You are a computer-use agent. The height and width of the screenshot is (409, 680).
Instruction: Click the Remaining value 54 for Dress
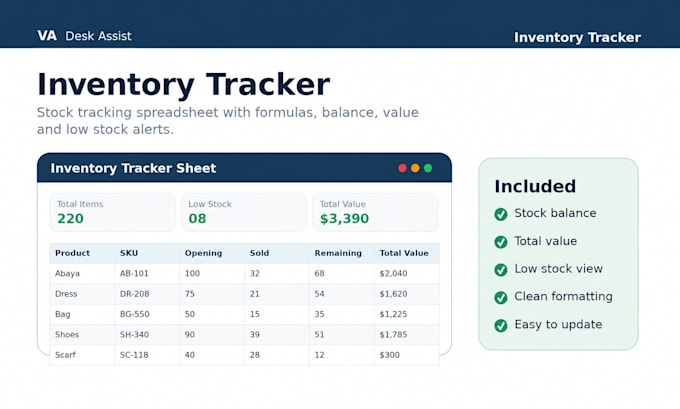pos(319,294)
